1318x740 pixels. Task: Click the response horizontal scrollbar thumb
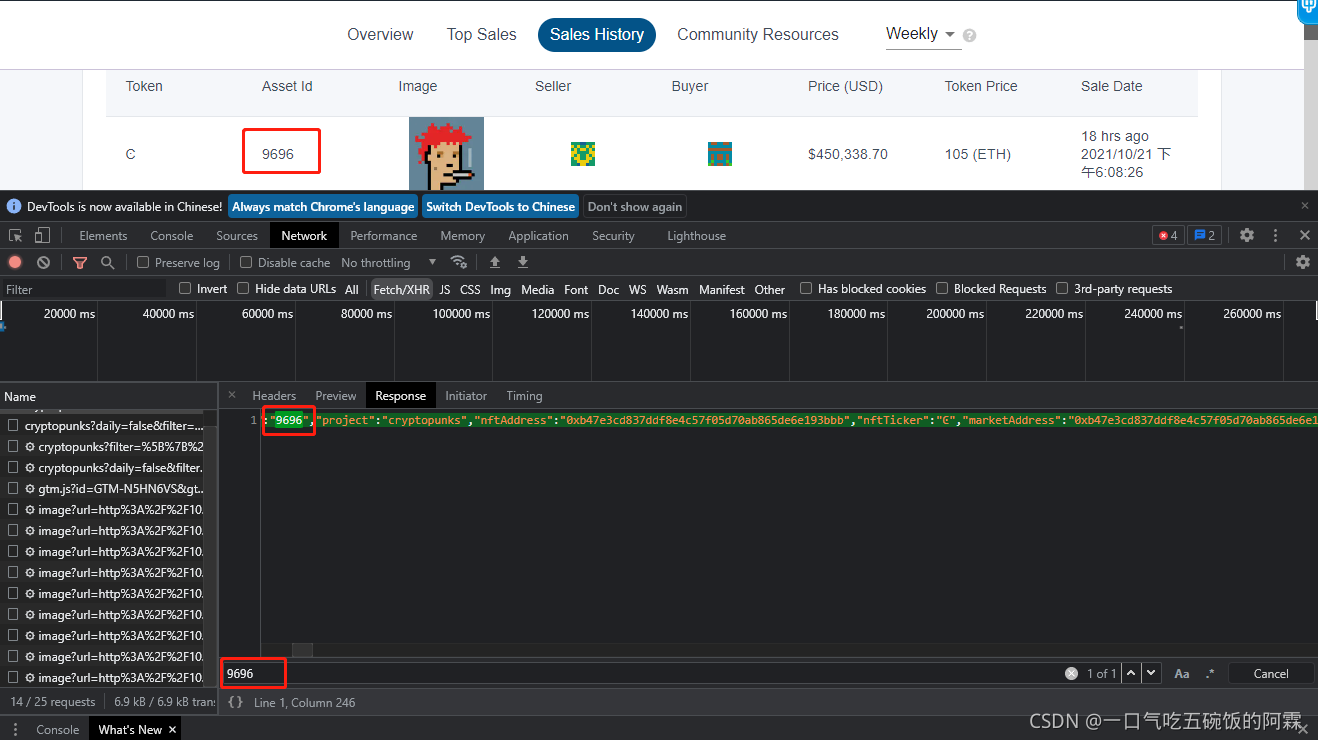pyautogui.click(x=302, y=650)
